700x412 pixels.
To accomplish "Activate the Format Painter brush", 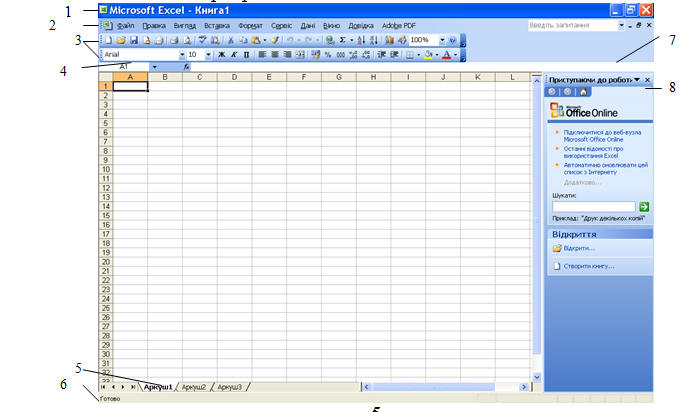I will click(x=274, y=40).
